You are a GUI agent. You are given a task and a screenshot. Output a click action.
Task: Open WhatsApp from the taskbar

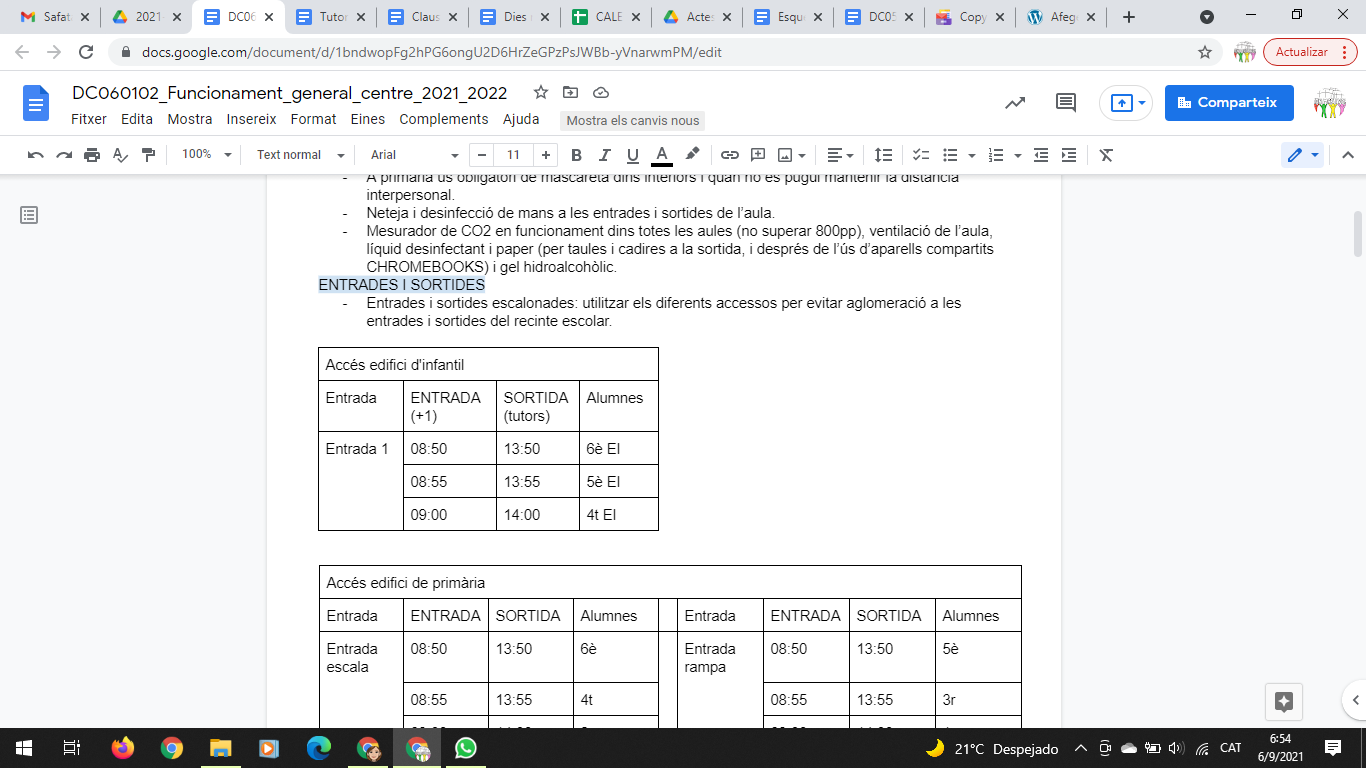[466, 748]
